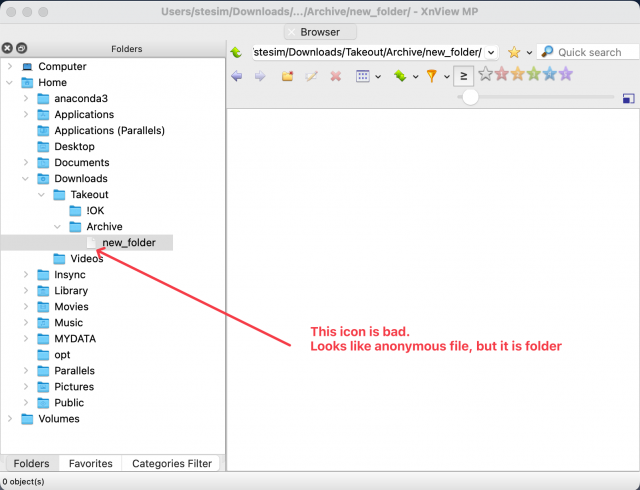Click the quick search magnifier icon
Viewport: 640px width, 490px height.
coord(547,52)
